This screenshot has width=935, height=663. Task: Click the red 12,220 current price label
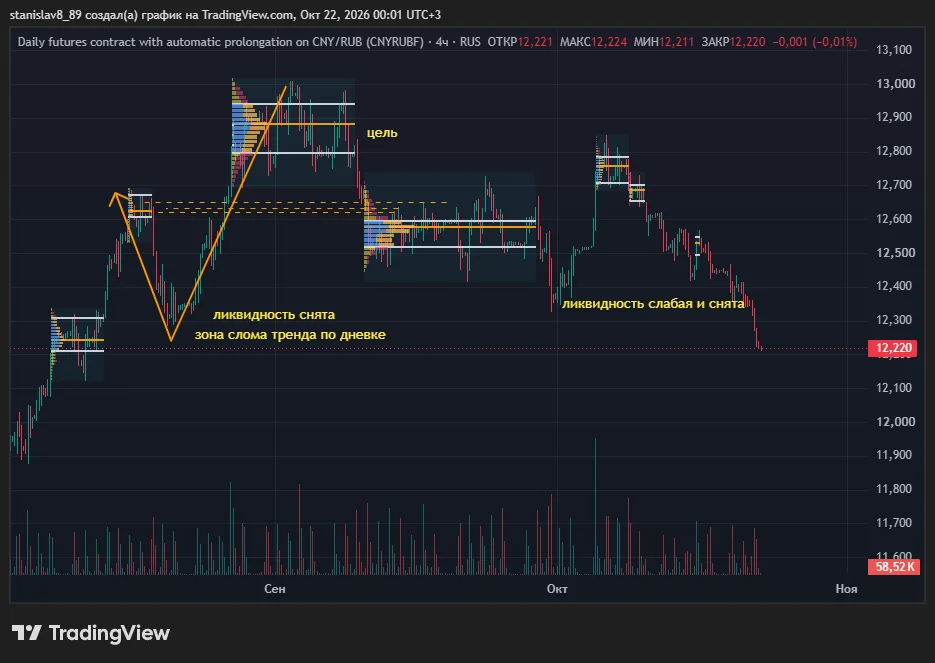pos(893,348)
